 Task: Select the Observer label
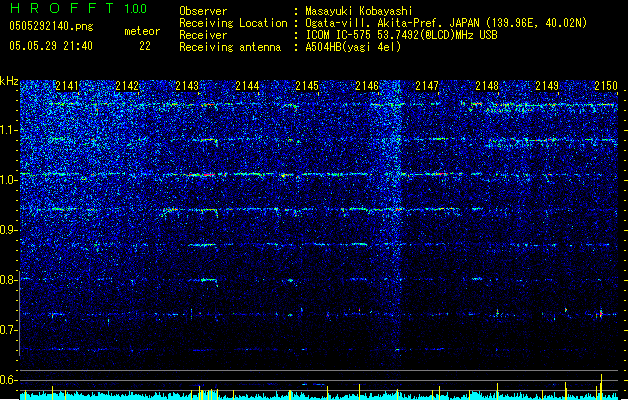coord(203,11)
